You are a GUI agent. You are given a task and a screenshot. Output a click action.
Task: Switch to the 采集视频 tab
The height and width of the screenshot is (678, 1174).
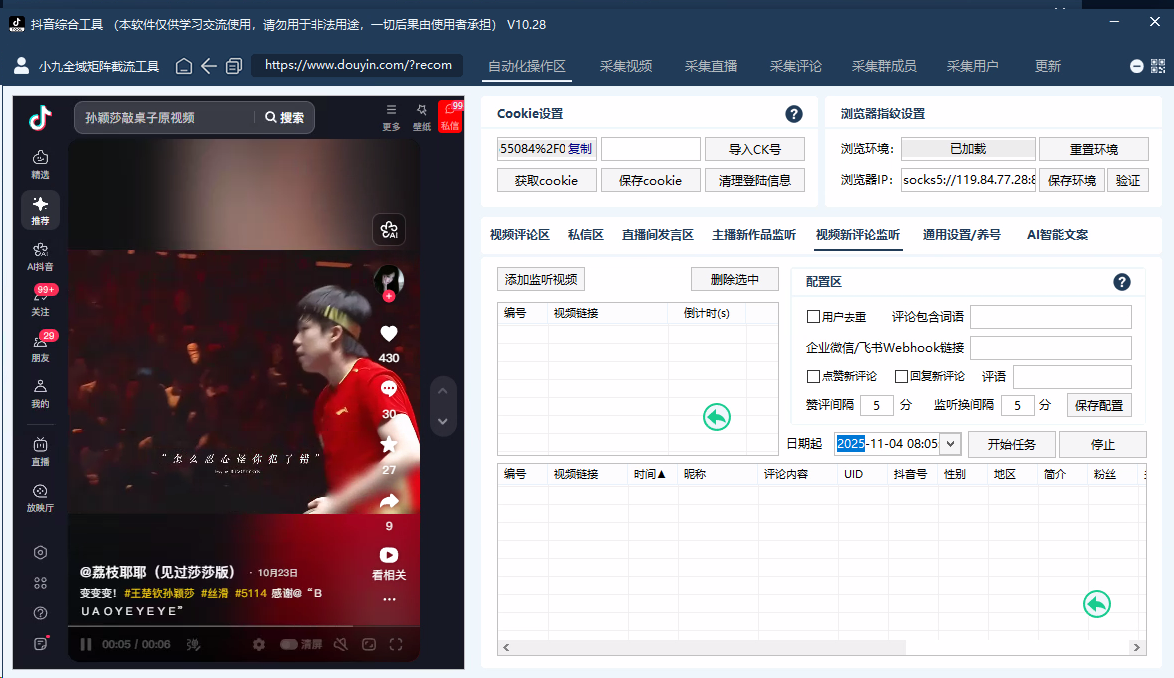626,66
